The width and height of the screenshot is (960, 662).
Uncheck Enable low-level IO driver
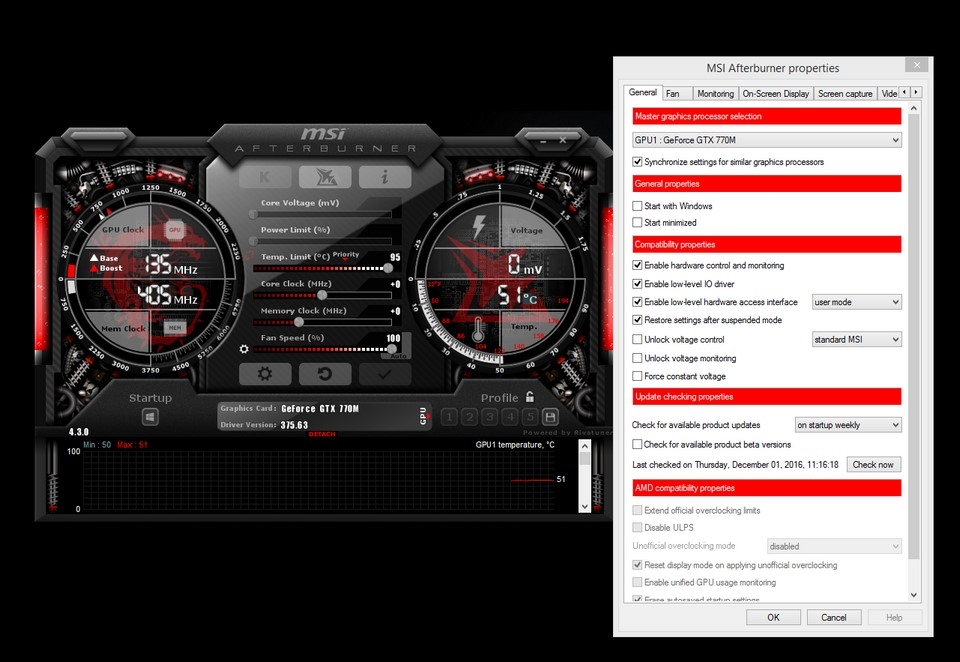pyautogui.click(x=638, y=283)
